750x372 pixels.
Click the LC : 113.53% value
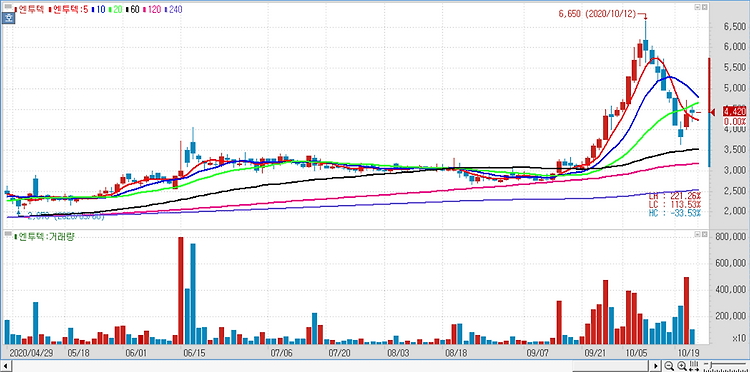click(674, 204)
